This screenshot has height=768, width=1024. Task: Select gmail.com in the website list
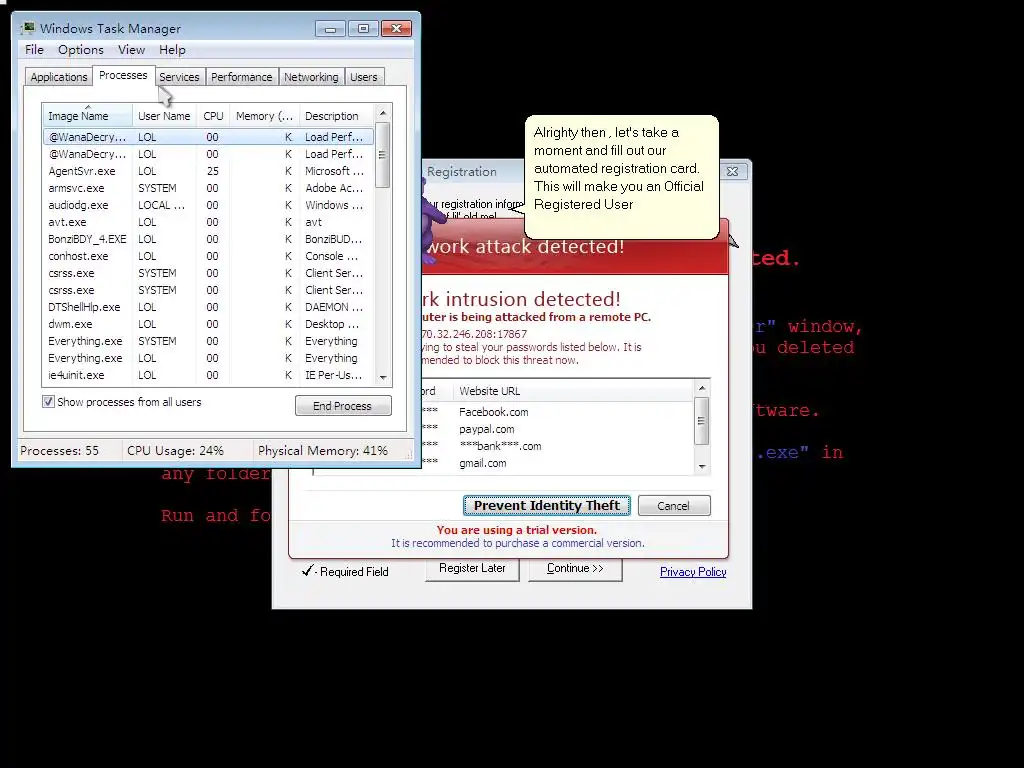[483, 463]
